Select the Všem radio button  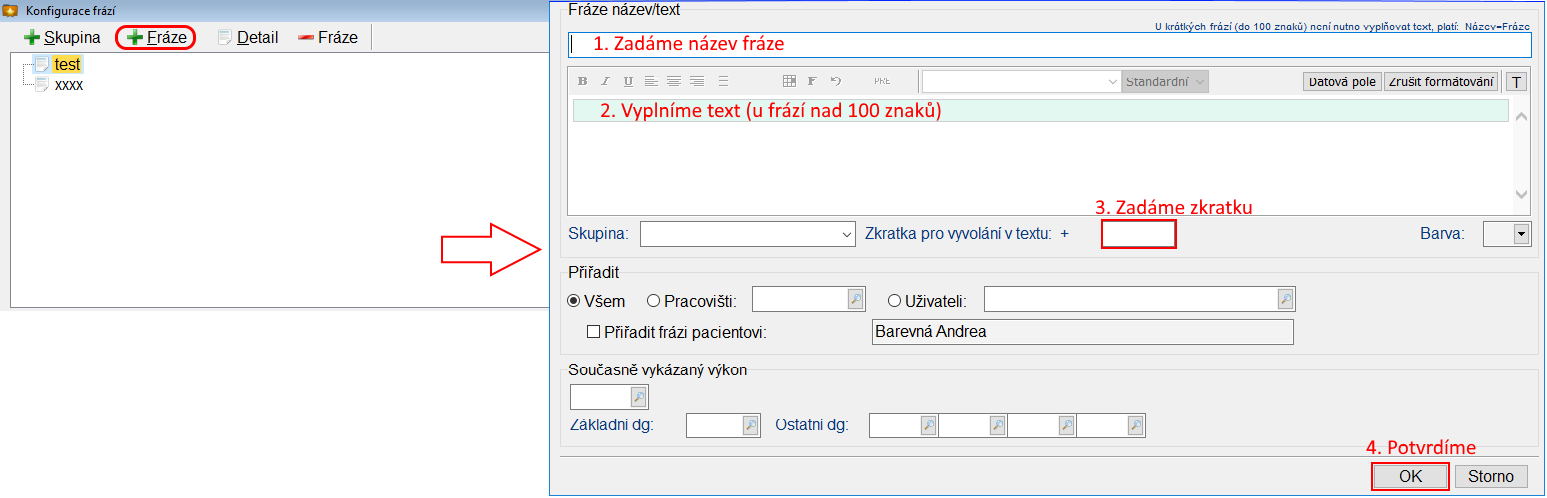(x=574, y=300)
